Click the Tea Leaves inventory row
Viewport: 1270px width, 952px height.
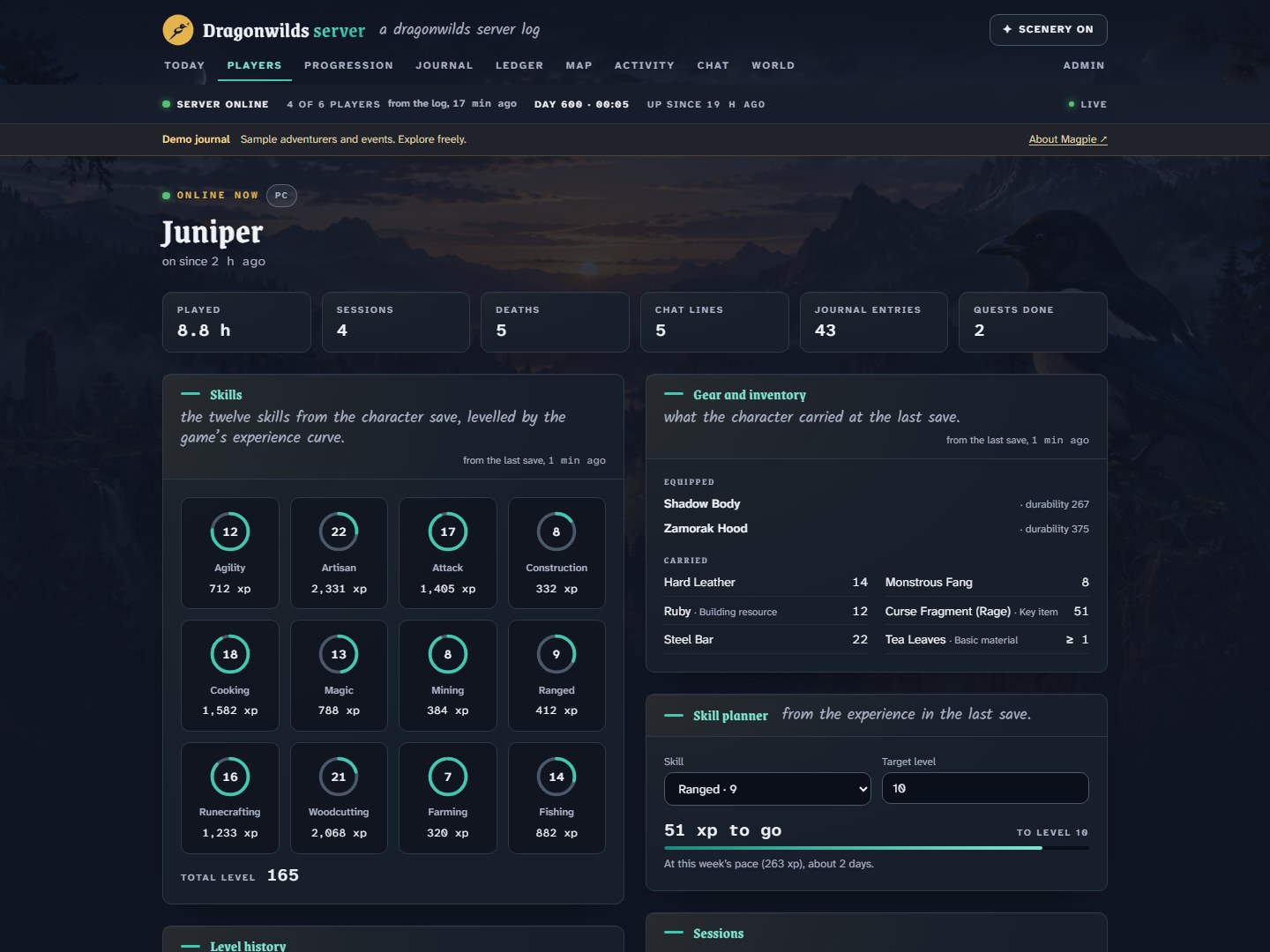pyautogui.click(x=987, y=639)
